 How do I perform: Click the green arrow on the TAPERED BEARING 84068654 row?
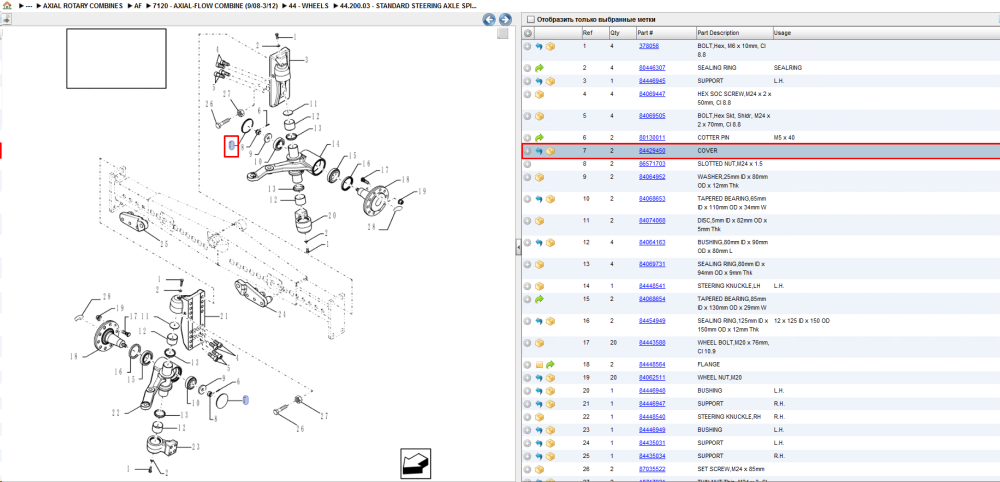point(539,299)
